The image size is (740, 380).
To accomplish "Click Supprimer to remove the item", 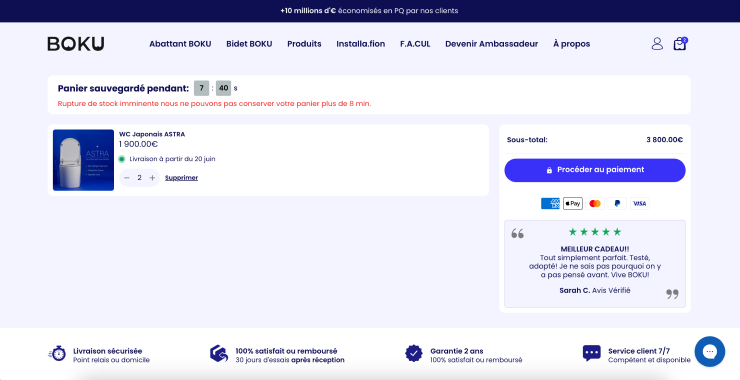I will pos(181,178).
